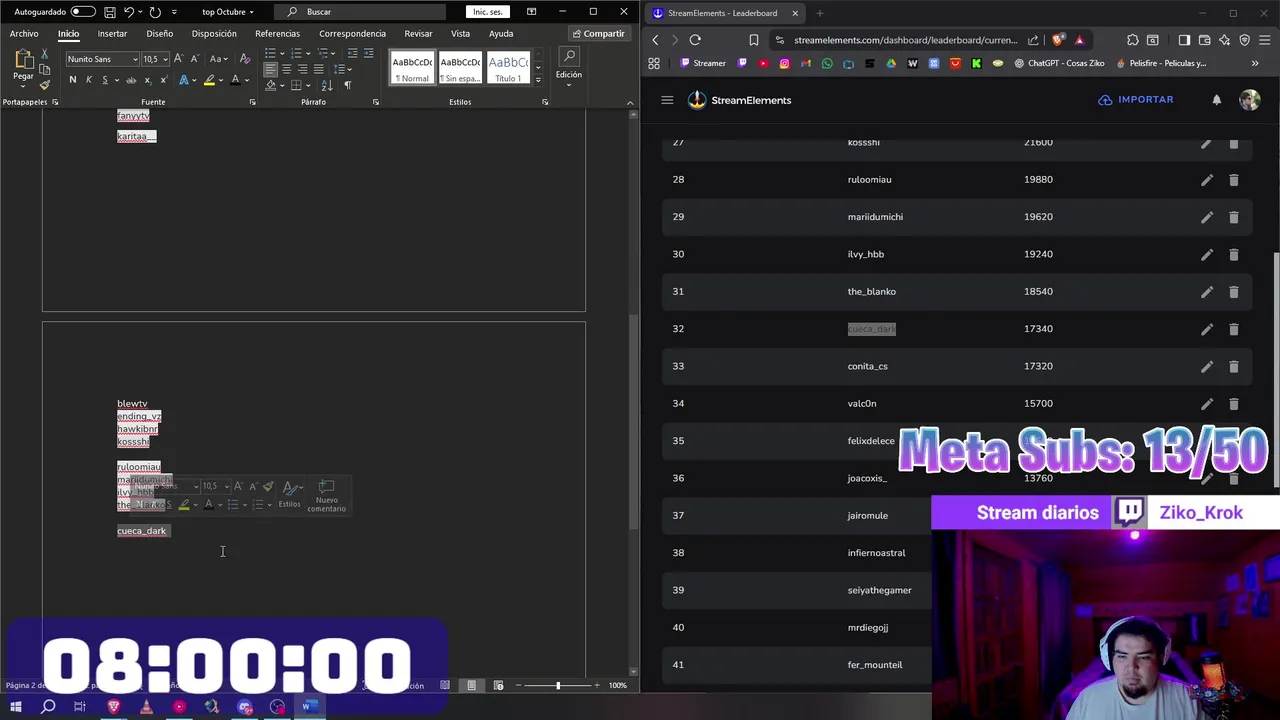Delete the mariidumichi leaderboard entry

pyautogui.click(x=1233, y=217)
